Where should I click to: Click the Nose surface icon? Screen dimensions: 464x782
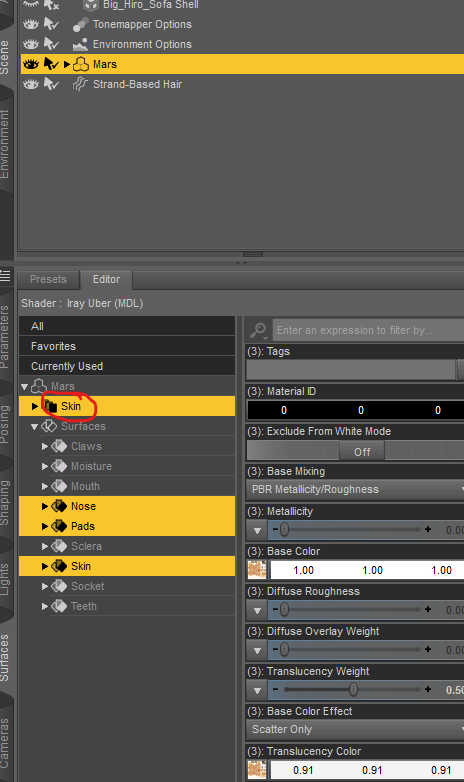click(x=59, y=506)
